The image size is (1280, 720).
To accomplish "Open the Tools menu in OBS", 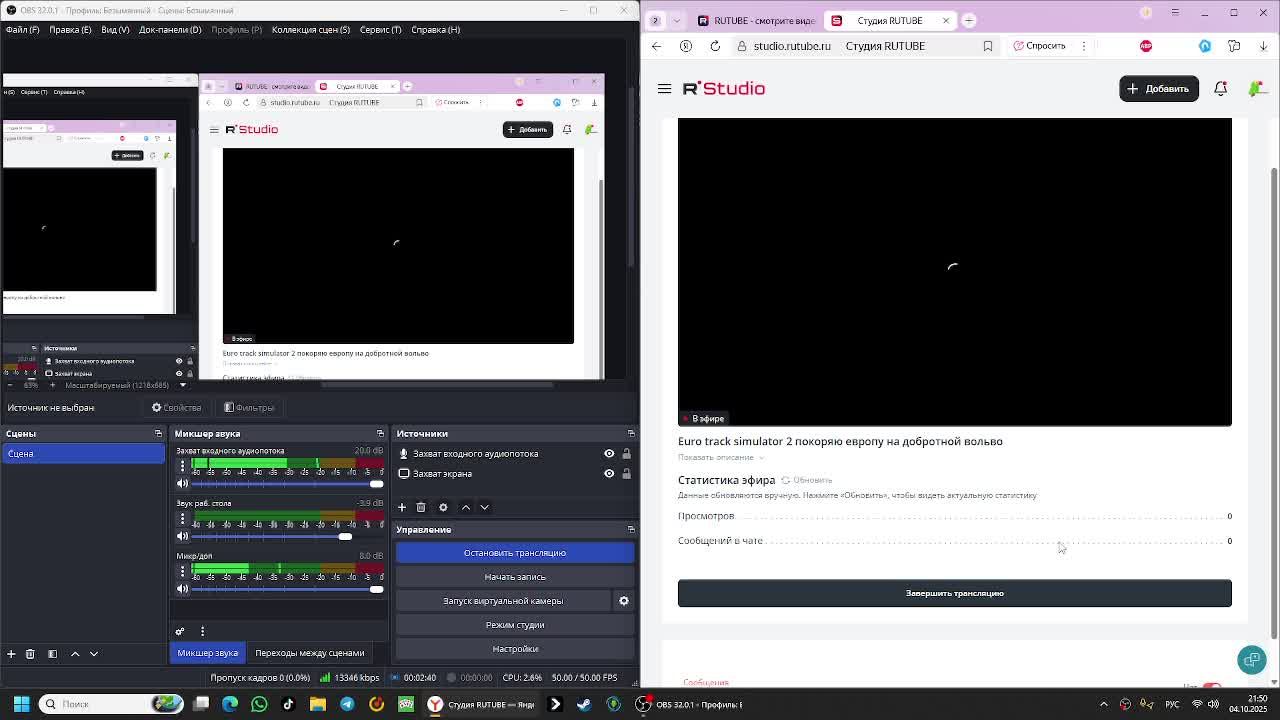I will [x=380, y=30].
